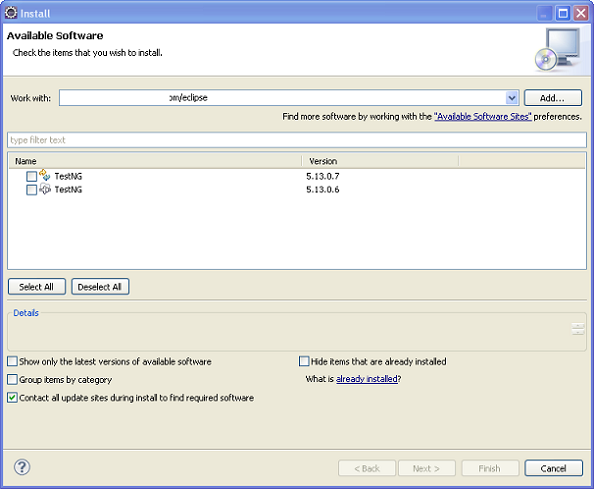Enable Hide items already installed checkbox
Image resolution: width=594 pixels, height=489 pixels.
pyautogui.click(x=304, y=361)
